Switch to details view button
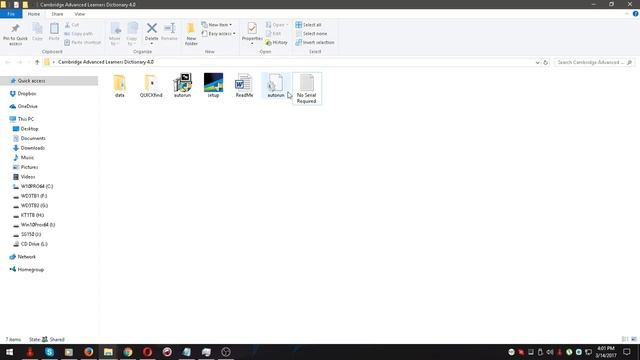This screenshot has width=640, height=360. pyautogui.click(x=625, y=339)
